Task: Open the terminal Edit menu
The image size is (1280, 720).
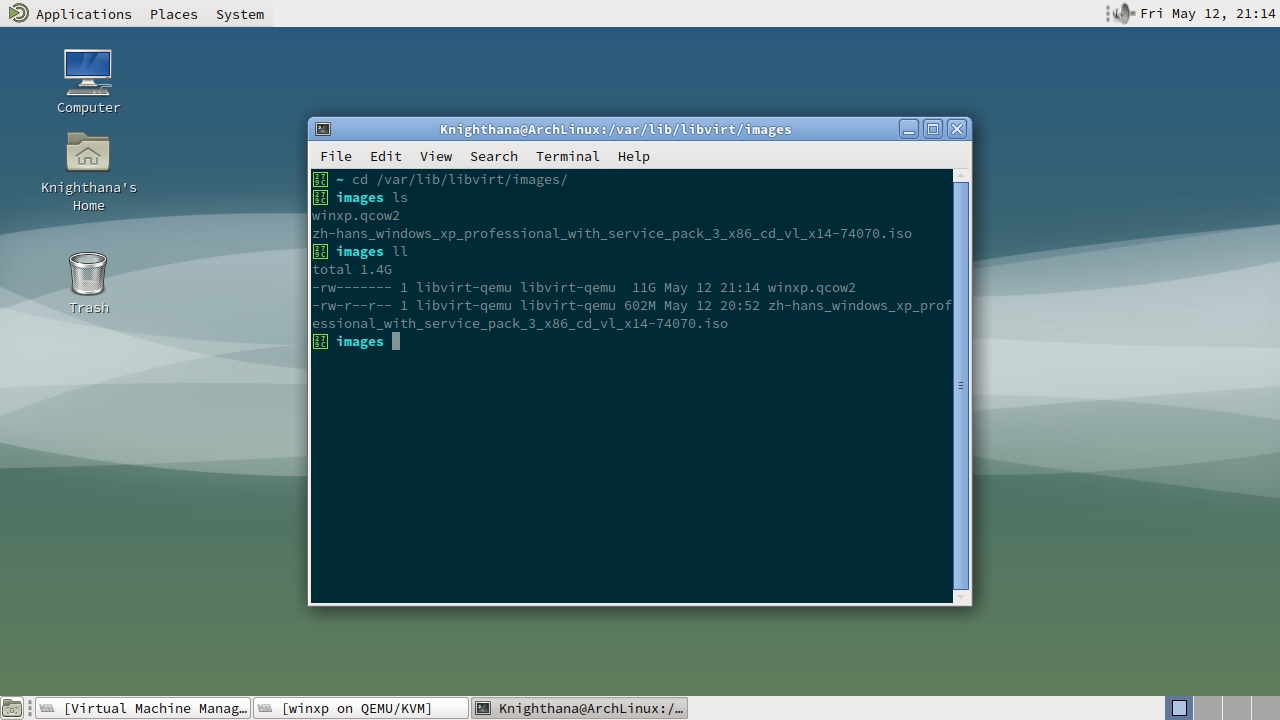Action: [x=386, y=156]
